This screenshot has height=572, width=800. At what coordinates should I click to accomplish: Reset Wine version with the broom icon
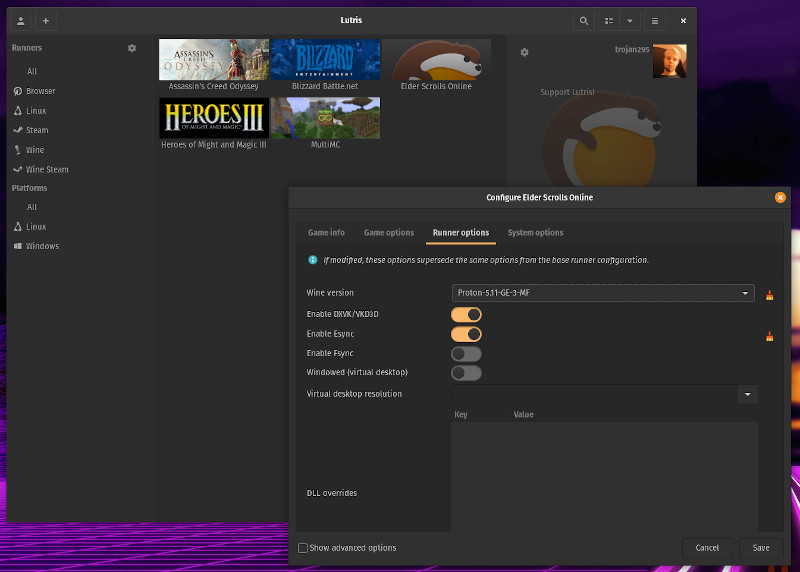pos(769,295)
